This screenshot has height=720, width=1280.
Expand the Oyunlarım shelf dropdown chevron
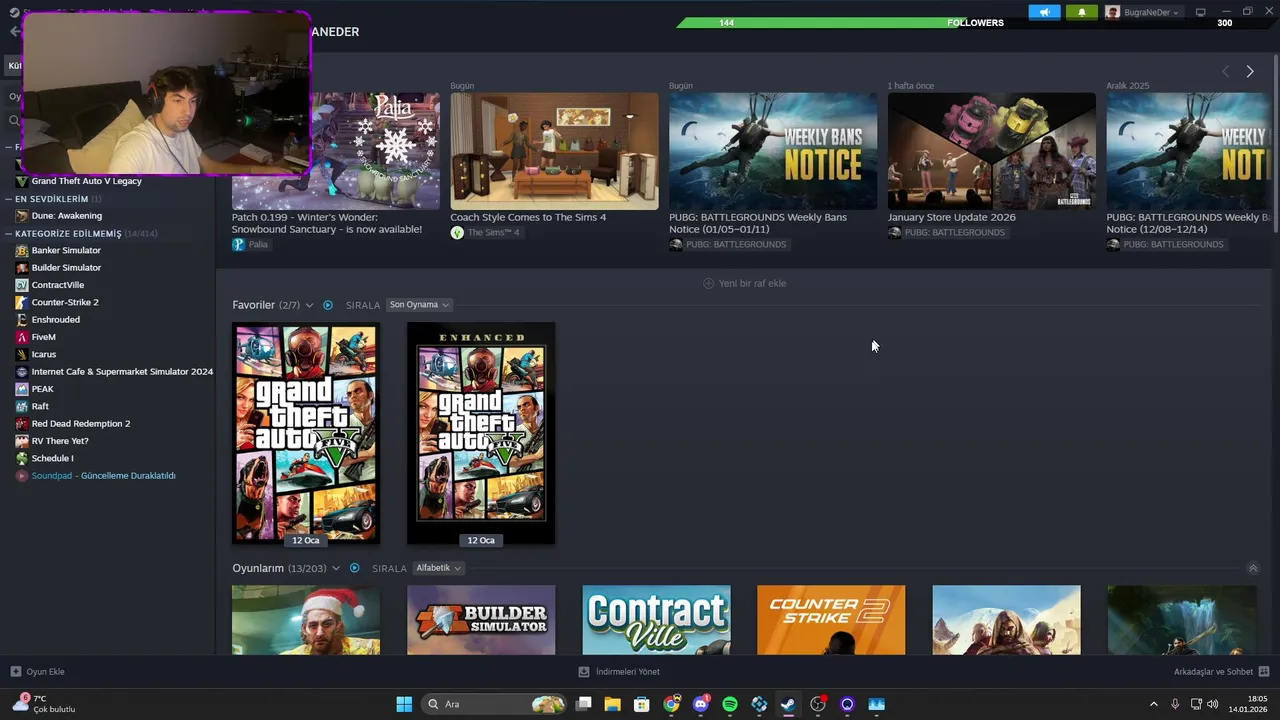point(336,568)
